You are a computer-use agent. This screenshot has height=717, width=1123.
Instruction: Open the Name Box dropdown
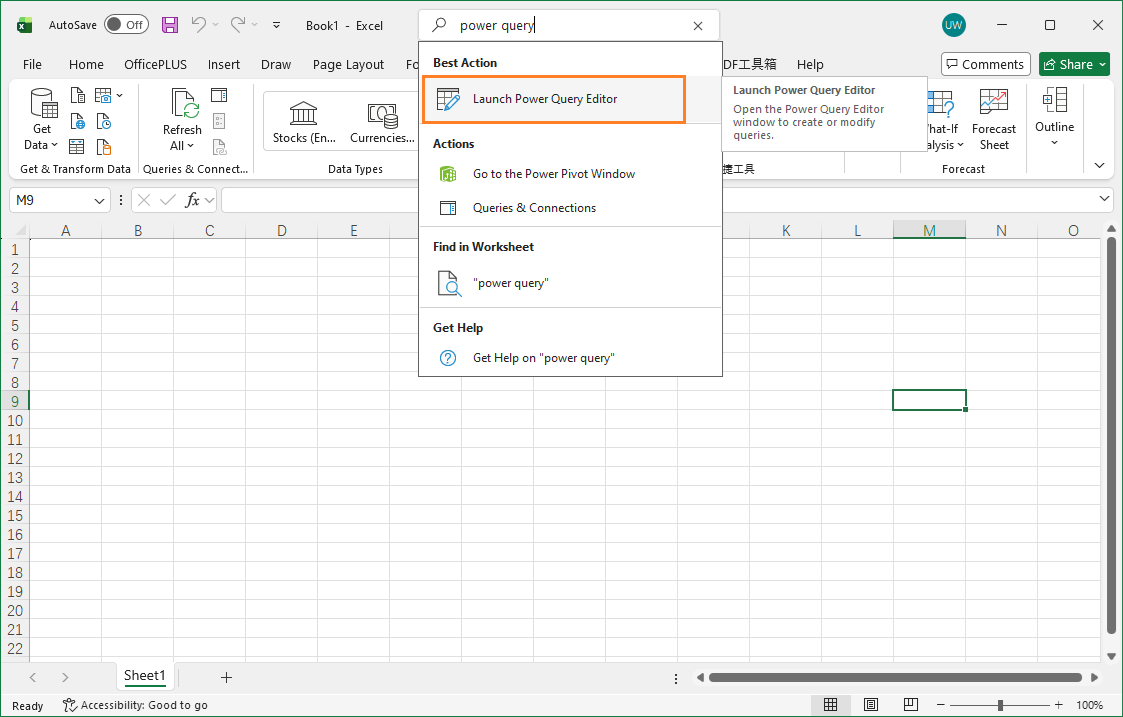coord(100,200)
